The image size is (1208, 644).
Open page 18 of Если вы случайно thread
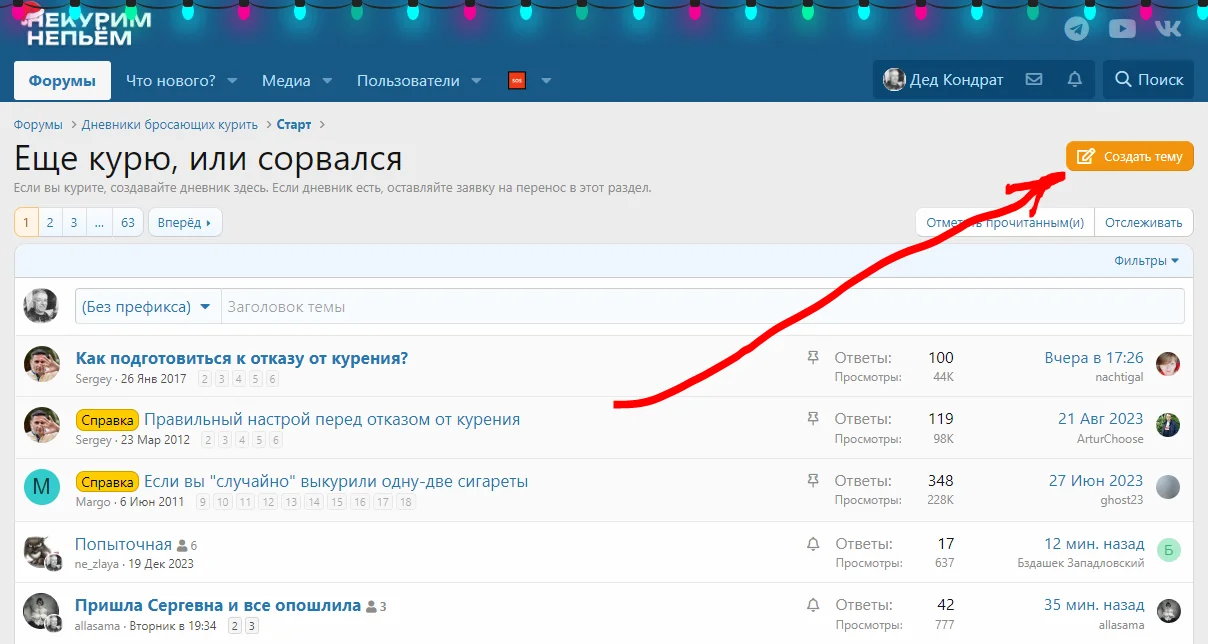406,502
